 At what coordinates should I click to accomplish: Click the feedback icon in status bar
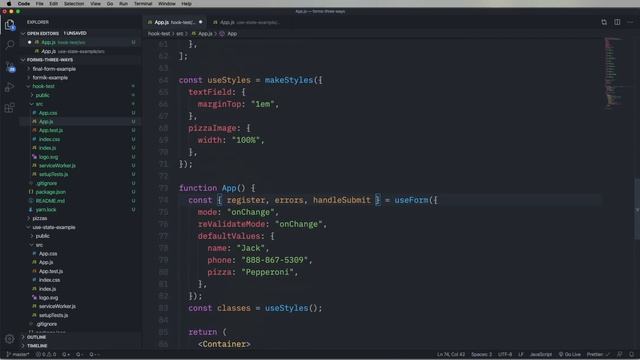tap(620, 354)
